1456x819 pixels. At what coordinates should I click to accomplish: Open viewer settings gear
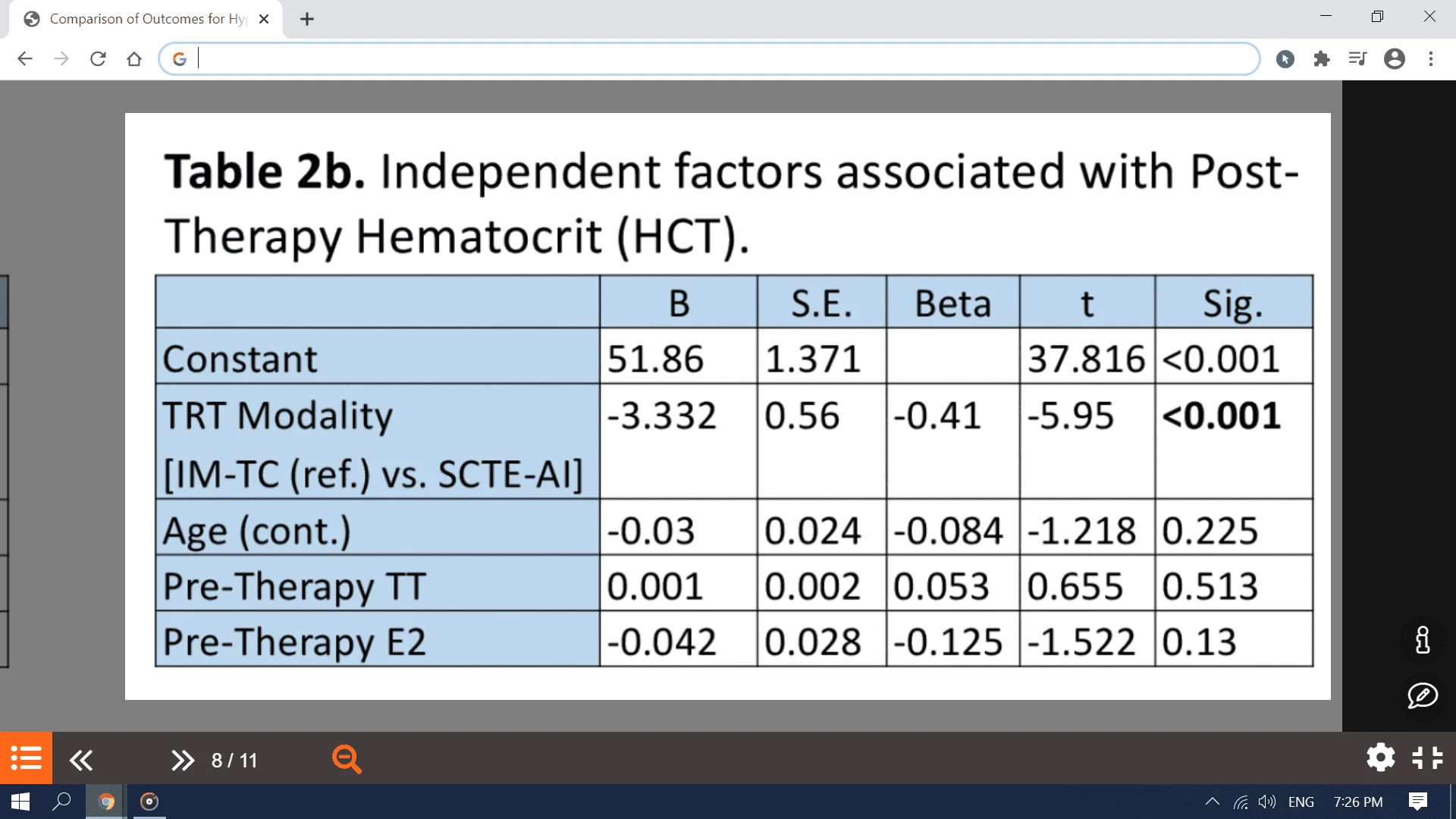point(1381,758)
